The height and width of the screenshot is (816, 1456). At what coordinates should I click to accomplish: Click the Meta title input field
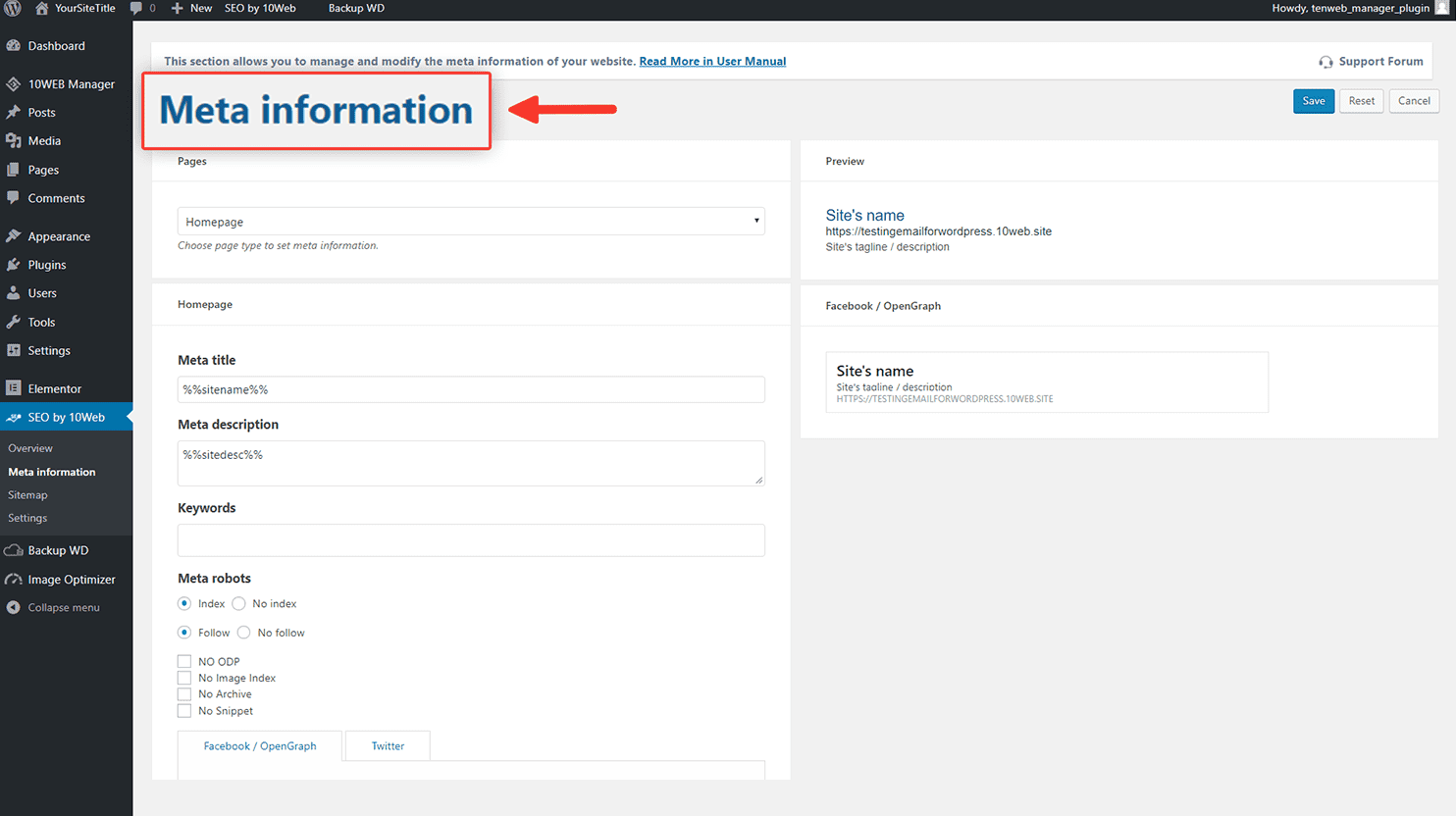coord(471,389)
